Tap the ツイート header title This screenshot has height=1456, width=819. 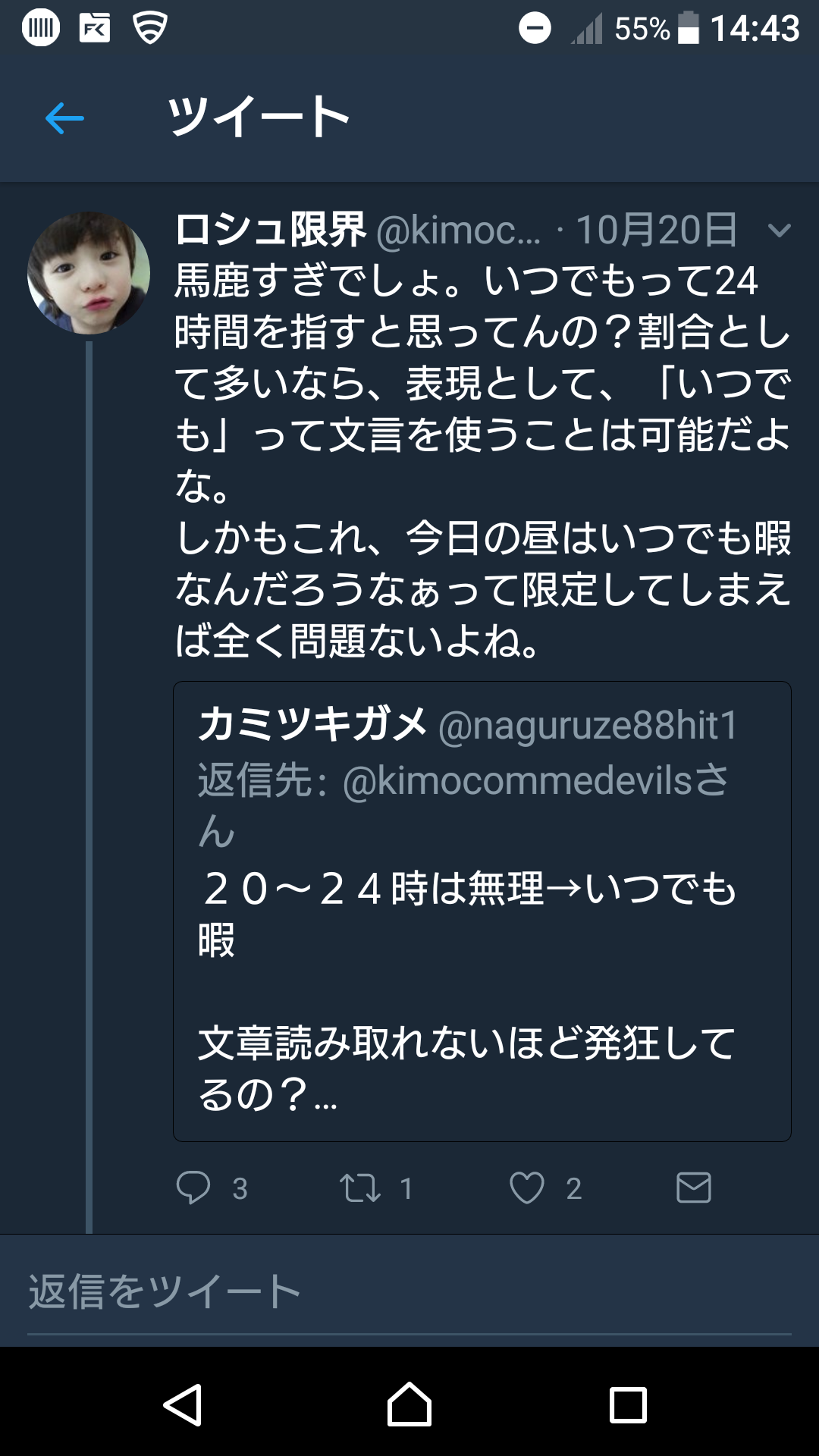point(259,118)
